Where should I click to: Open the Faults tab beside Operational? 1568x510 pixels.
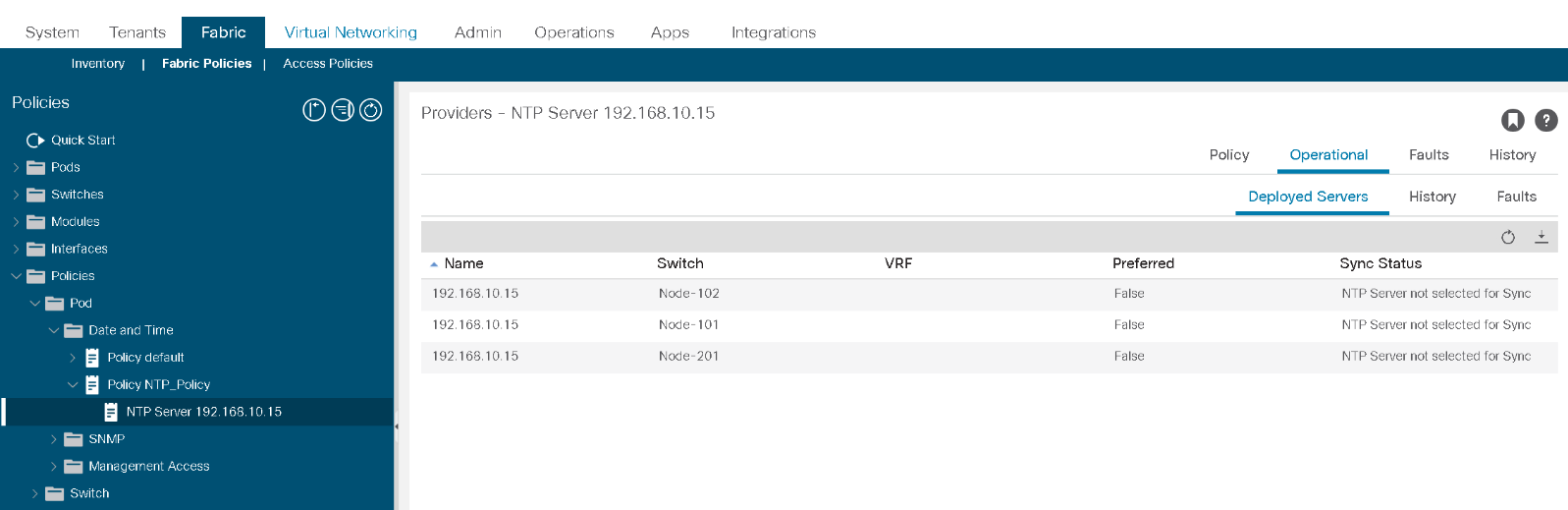click(x=1429, y=155)
